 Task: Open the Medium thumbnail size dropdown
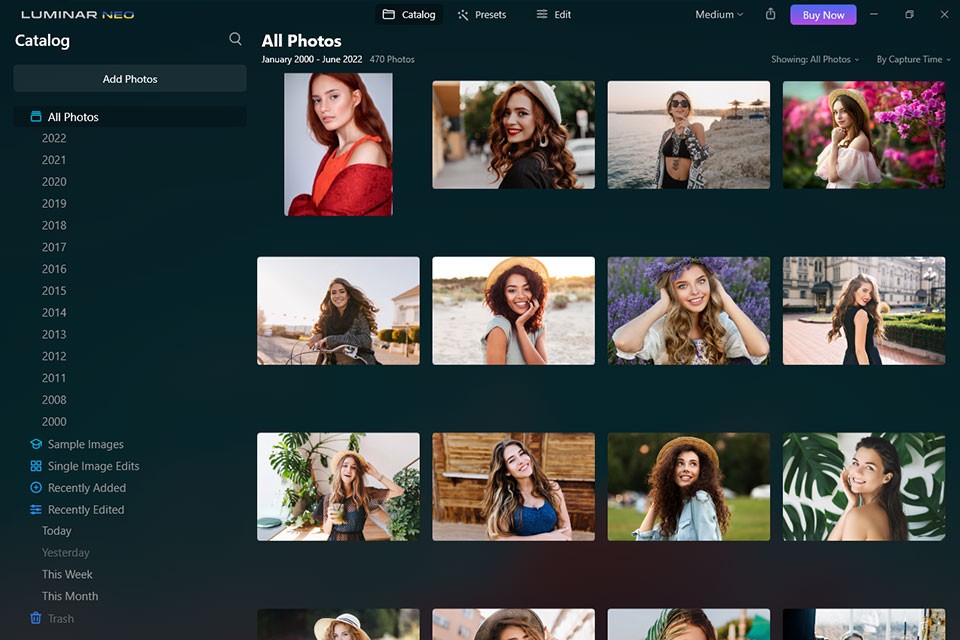pyautogui.click(x=719, y=14)
